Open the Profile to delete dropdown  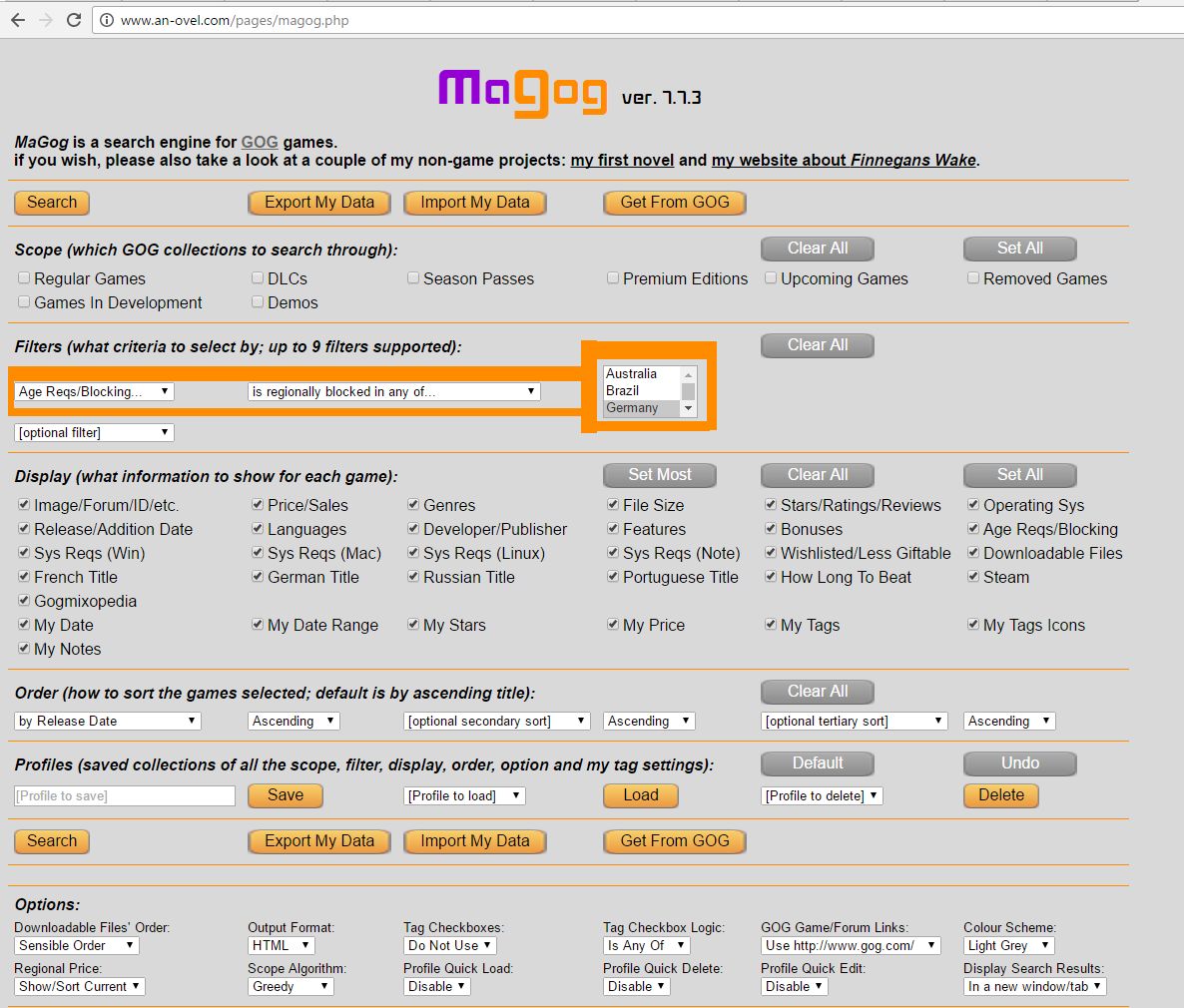click(822, 795)
